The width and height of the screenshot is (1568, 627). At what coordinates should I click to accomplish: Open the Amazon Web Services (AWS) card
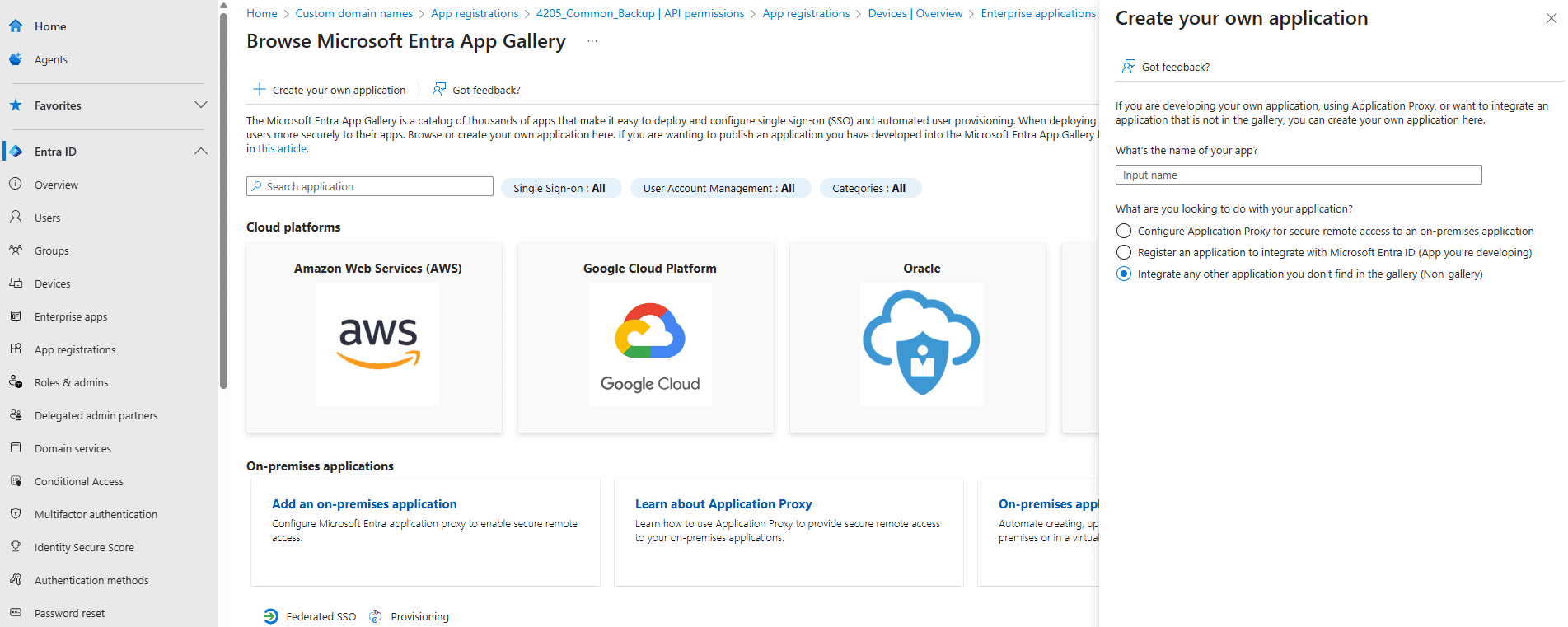374,337
